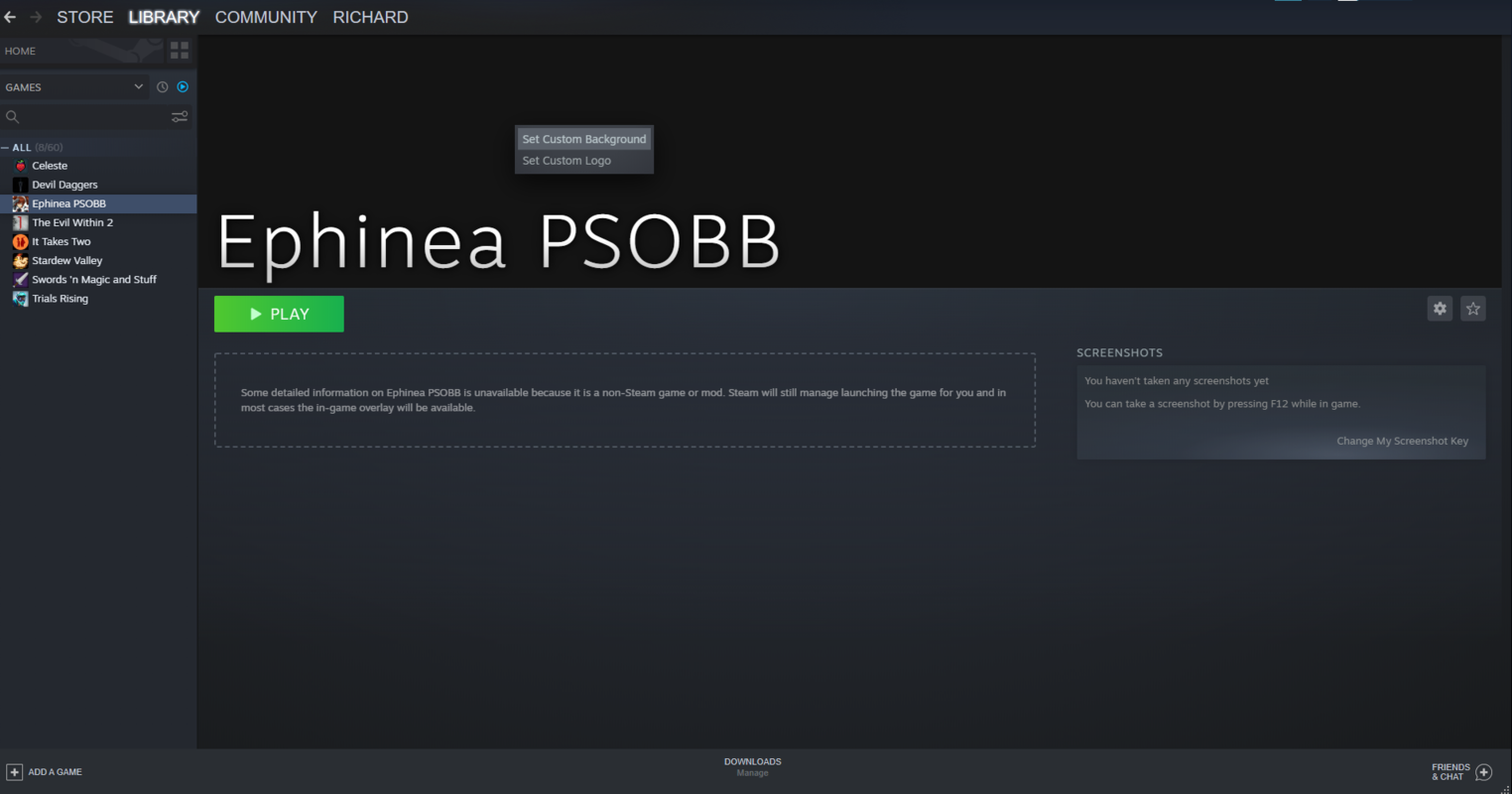Viewport: 1512px width, 794px height.
Task: Open the RICHARD profile tab
Action: point(370,17)
